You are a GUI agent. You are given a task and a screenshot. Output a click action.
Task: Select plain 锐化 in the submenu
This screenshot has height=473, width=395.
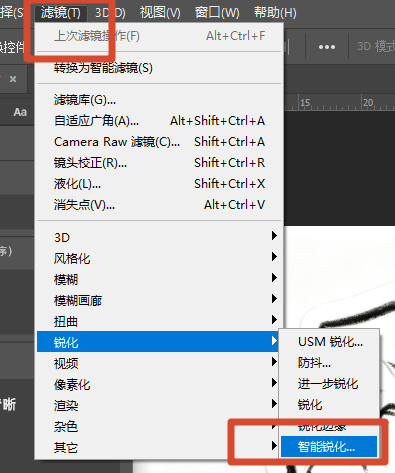pos(329,405)
